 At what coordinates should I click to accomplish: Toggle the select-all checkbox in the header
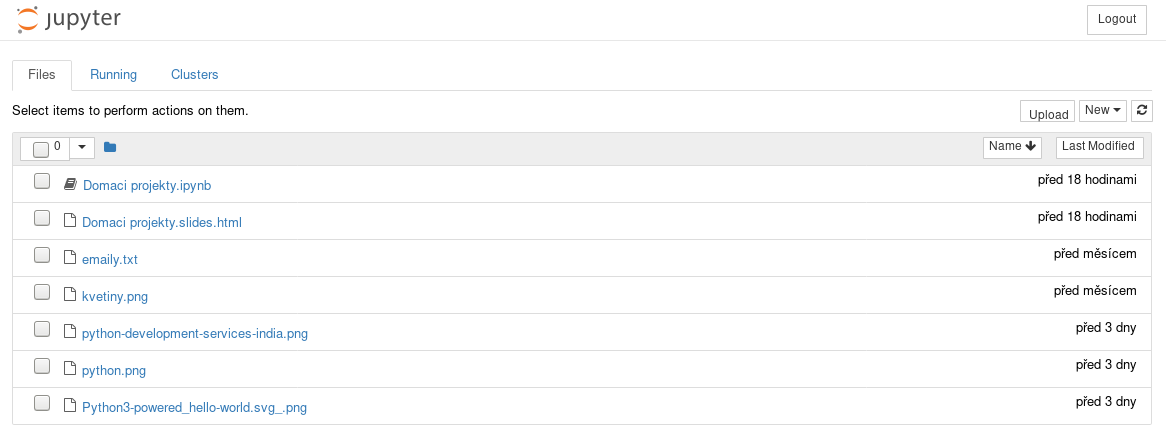41,149
